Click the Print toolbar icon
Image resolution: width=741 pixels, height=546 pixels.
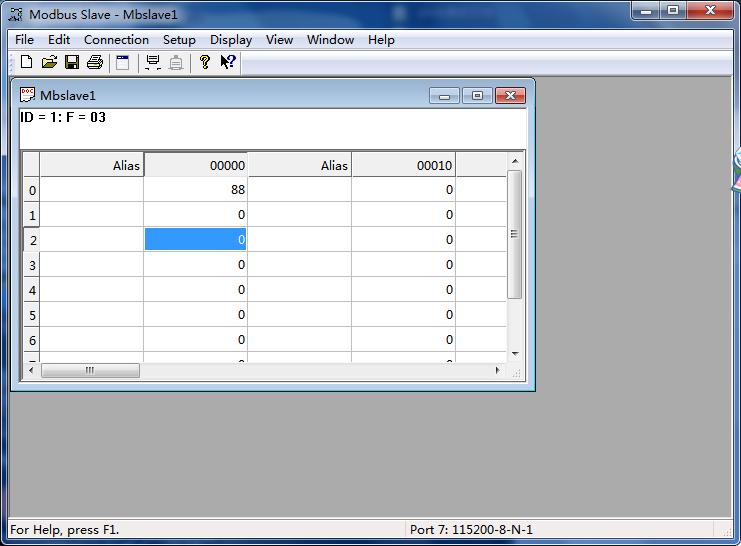(95, 63)
